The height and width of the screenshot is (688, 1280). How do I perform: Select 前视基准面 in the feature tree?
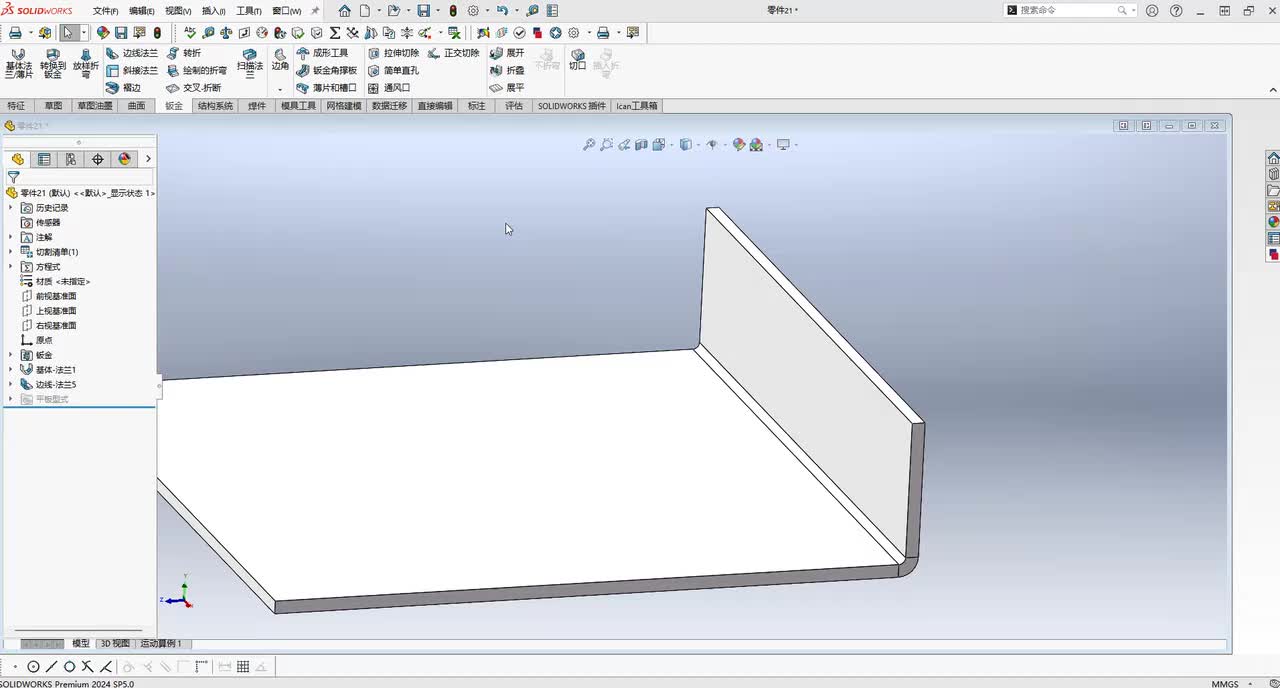49,296
